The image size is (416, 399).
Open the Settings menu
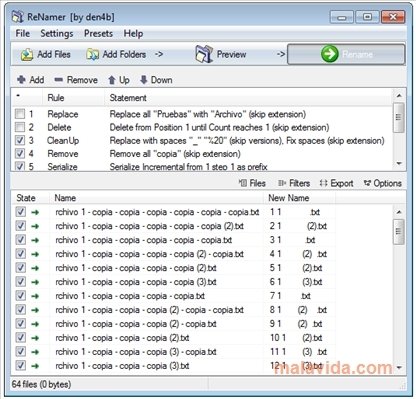(57, 33)
